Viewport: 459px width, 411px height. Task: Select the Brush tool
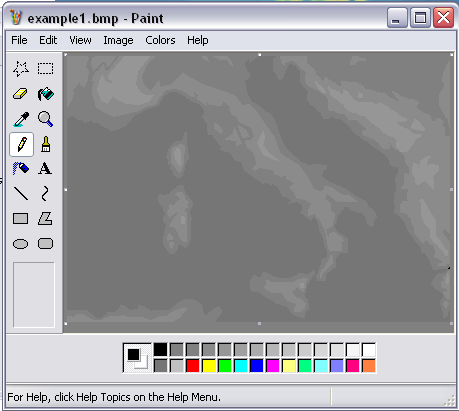tap(45, 144)
